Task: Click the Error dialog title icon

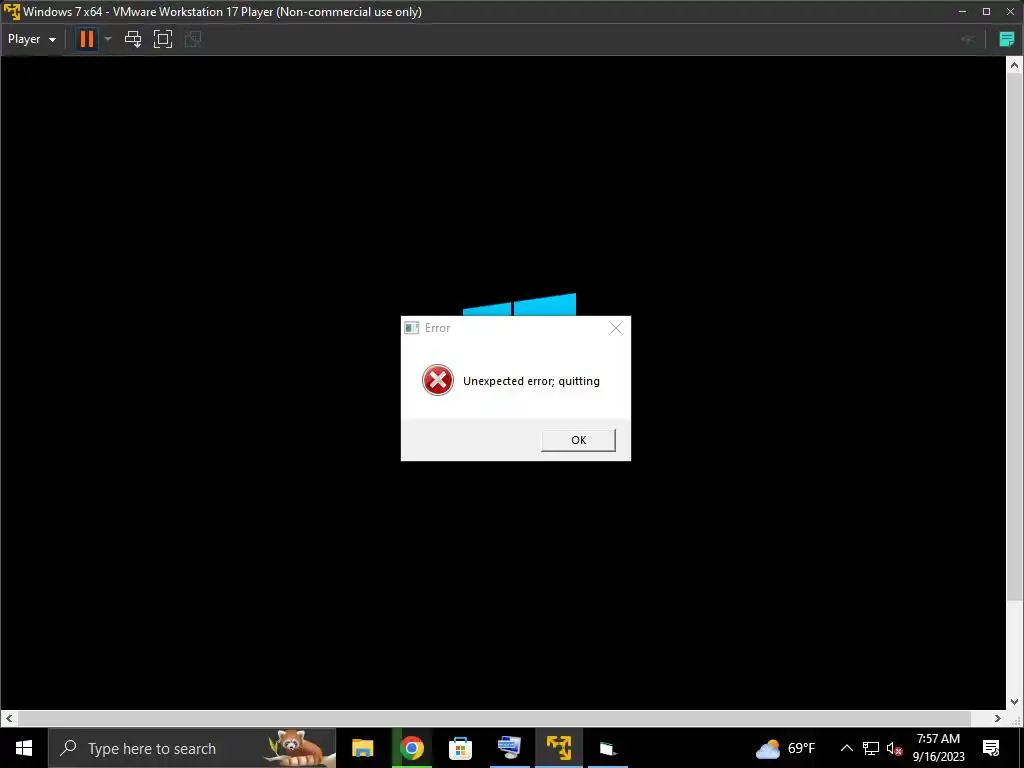Action: coord(411,328)
